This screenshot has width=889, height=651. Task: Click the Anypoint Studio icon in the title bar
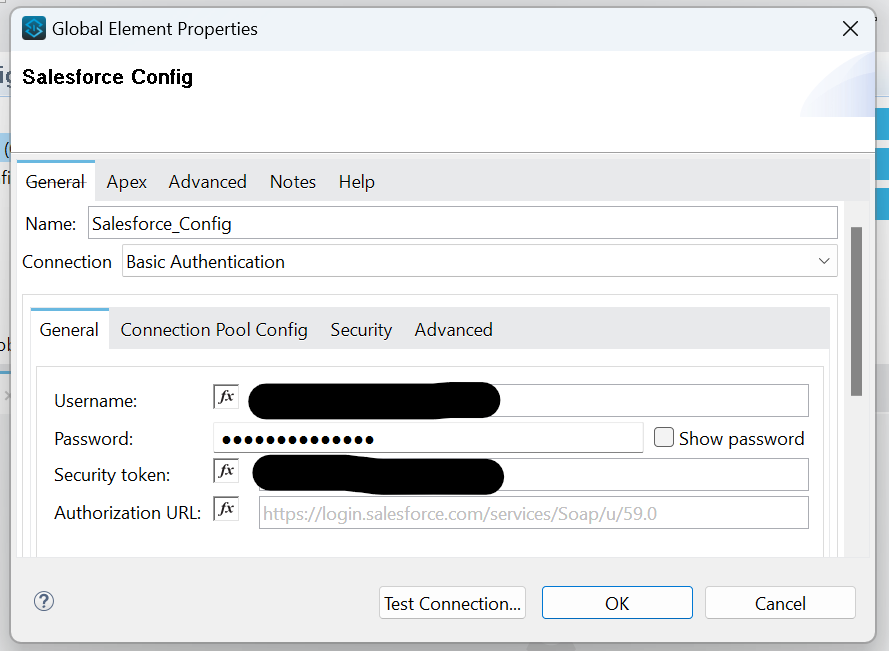[x=33, y=28]
